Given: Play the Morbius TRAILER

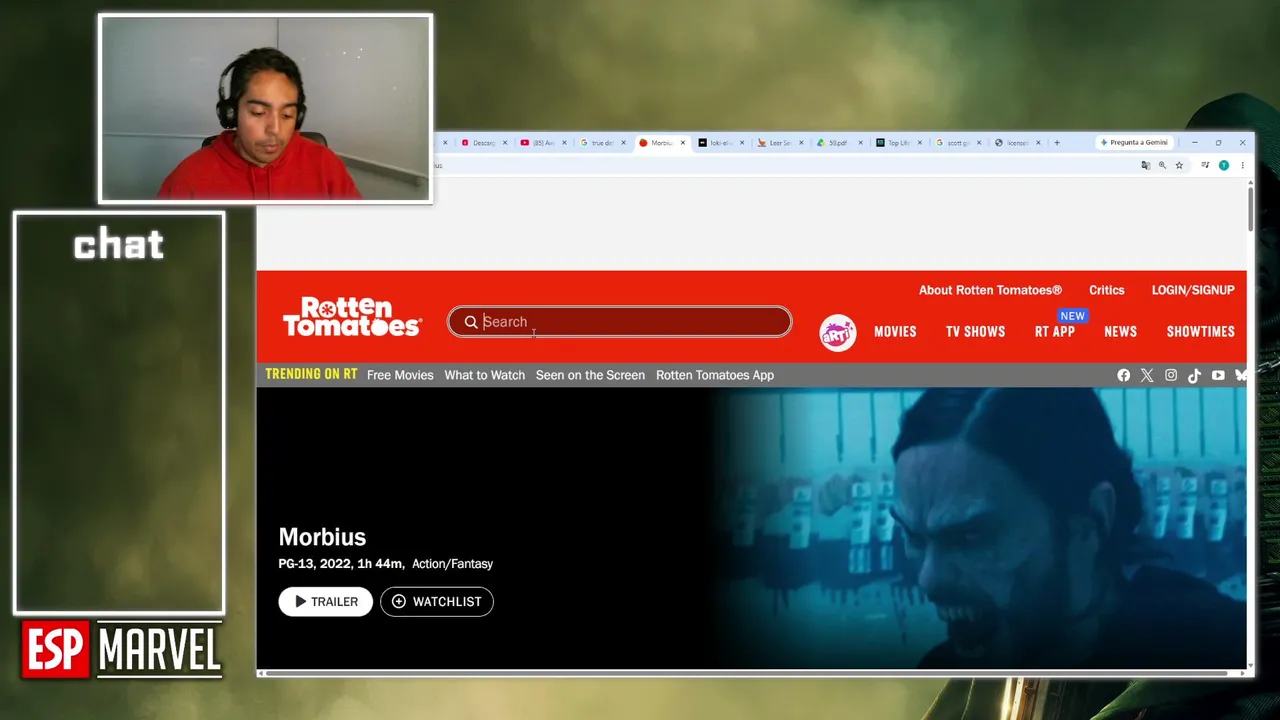Looking at the screenshot, I should click(326, 602).
